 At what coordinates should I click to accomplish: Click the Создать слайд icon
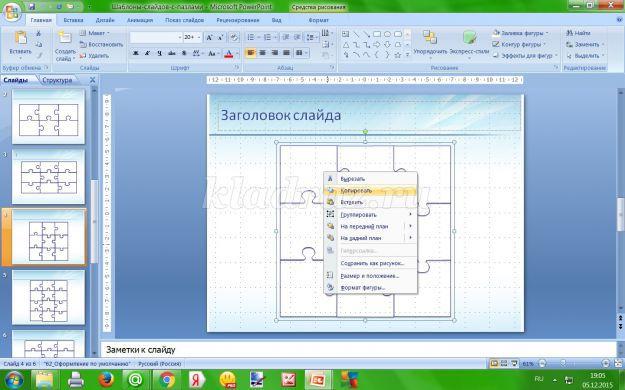click(65, 39)
